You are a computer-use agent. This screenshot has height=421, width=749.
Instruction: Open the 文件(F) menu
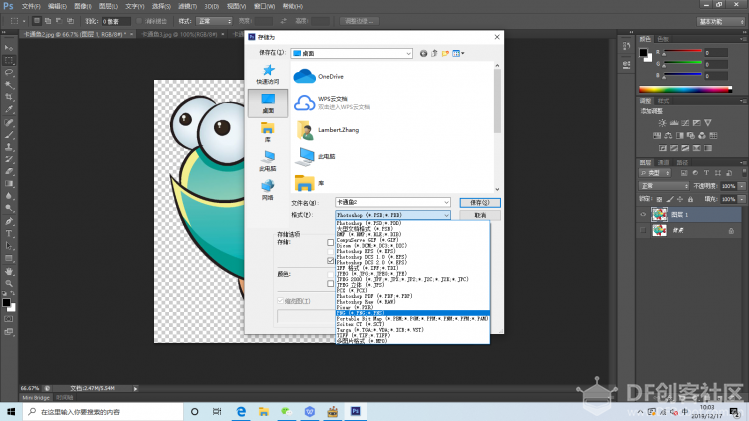31,6
